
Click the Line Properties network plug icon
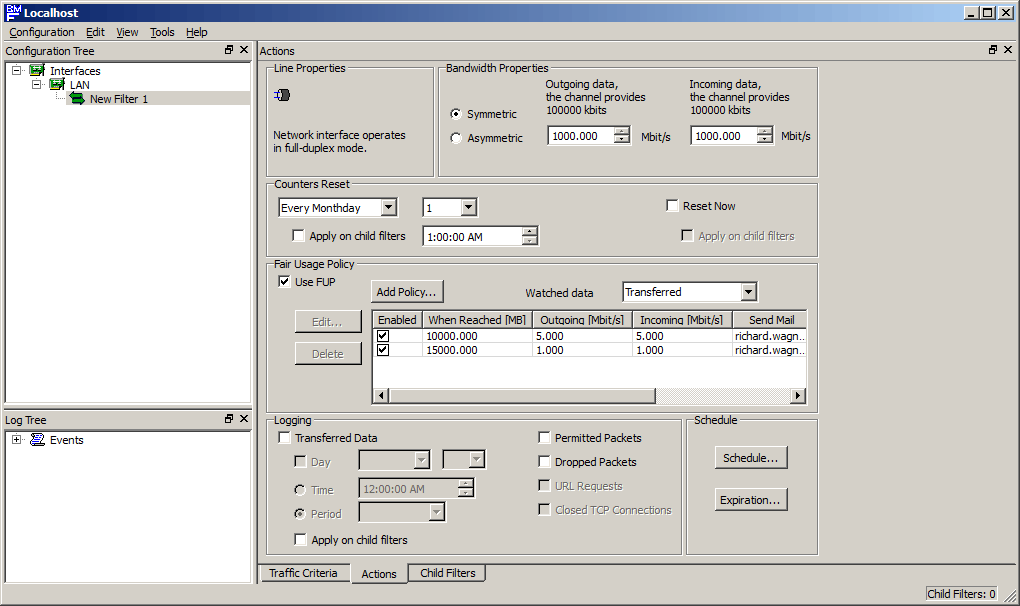point(281,96)
